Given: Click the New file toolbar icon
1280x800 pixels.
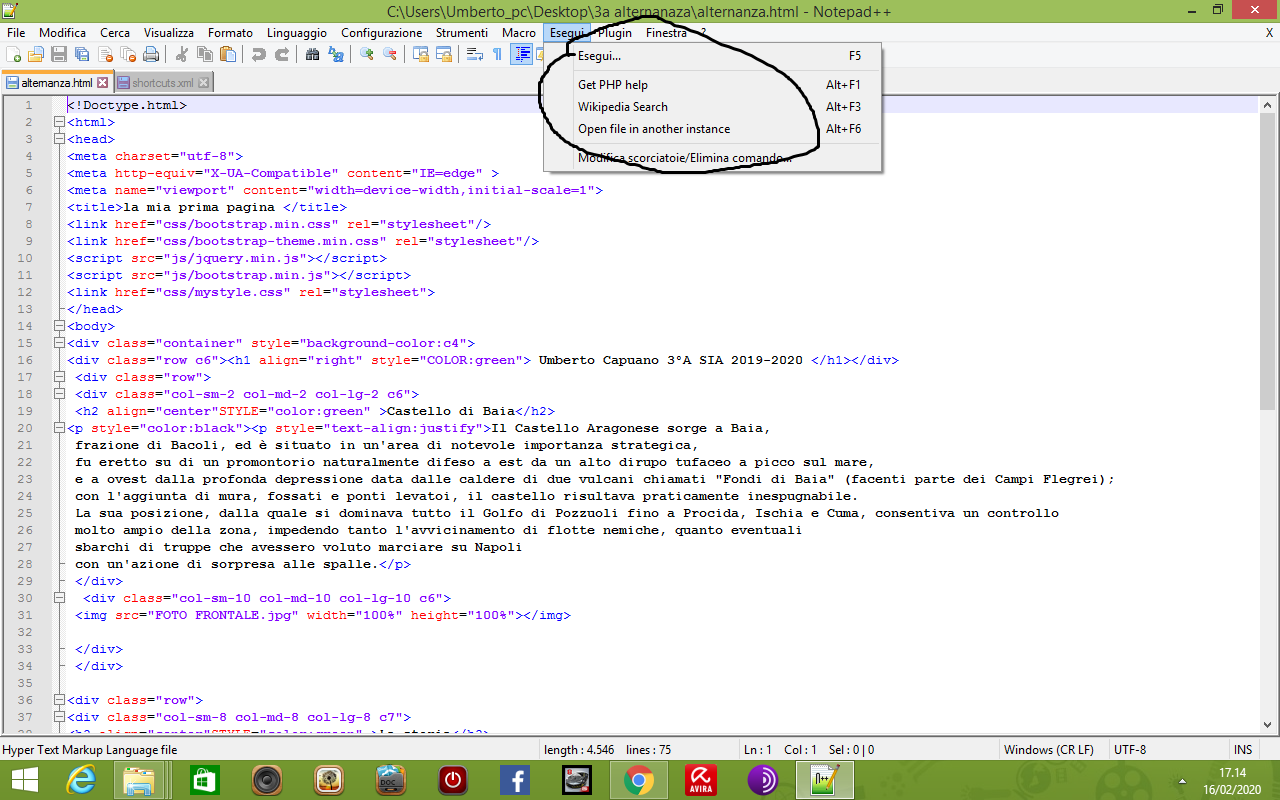Looking at the screenshot, I should (13, 54).
